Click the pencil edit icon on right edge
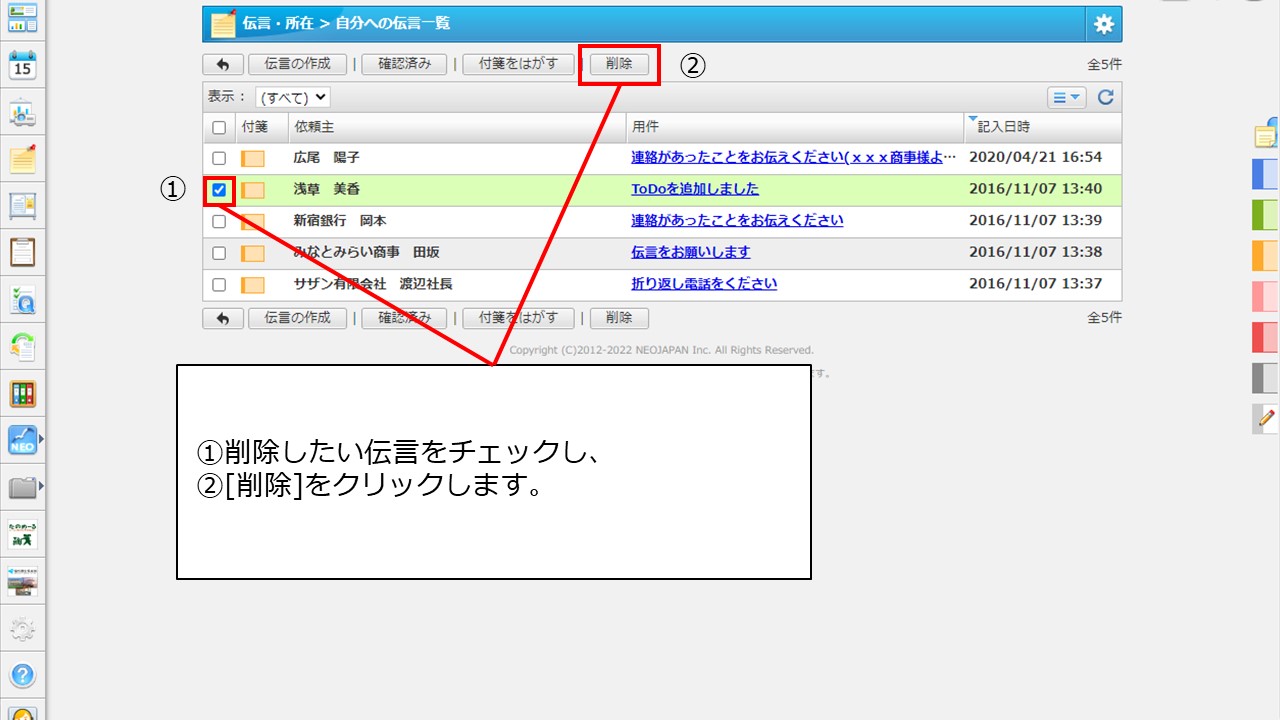The height and width of the screenshot is (720, 1280). click(x=1266, y=418)
